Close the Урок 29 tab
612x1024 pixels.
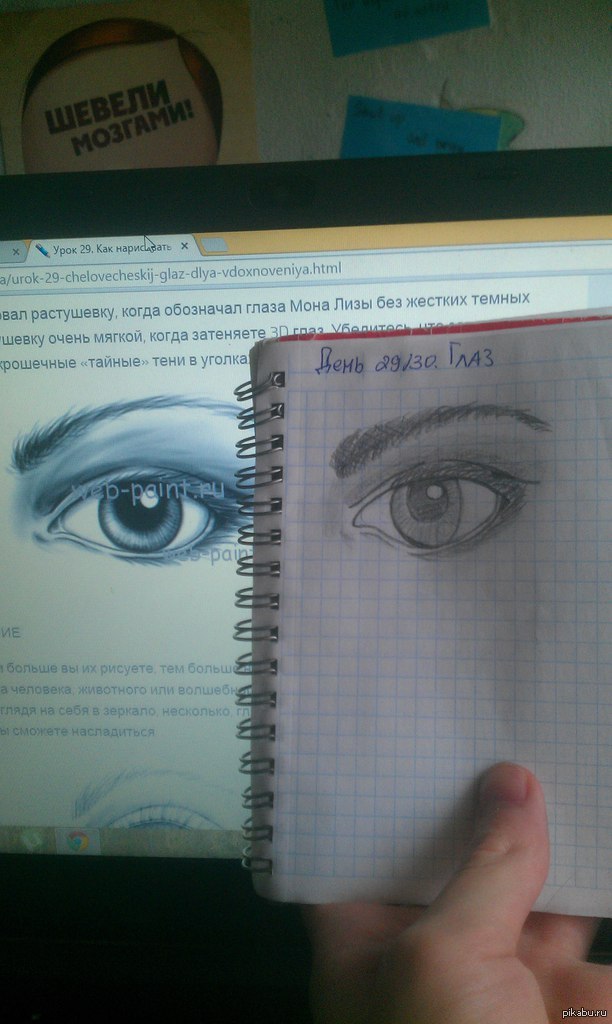[x=184, y=246]
